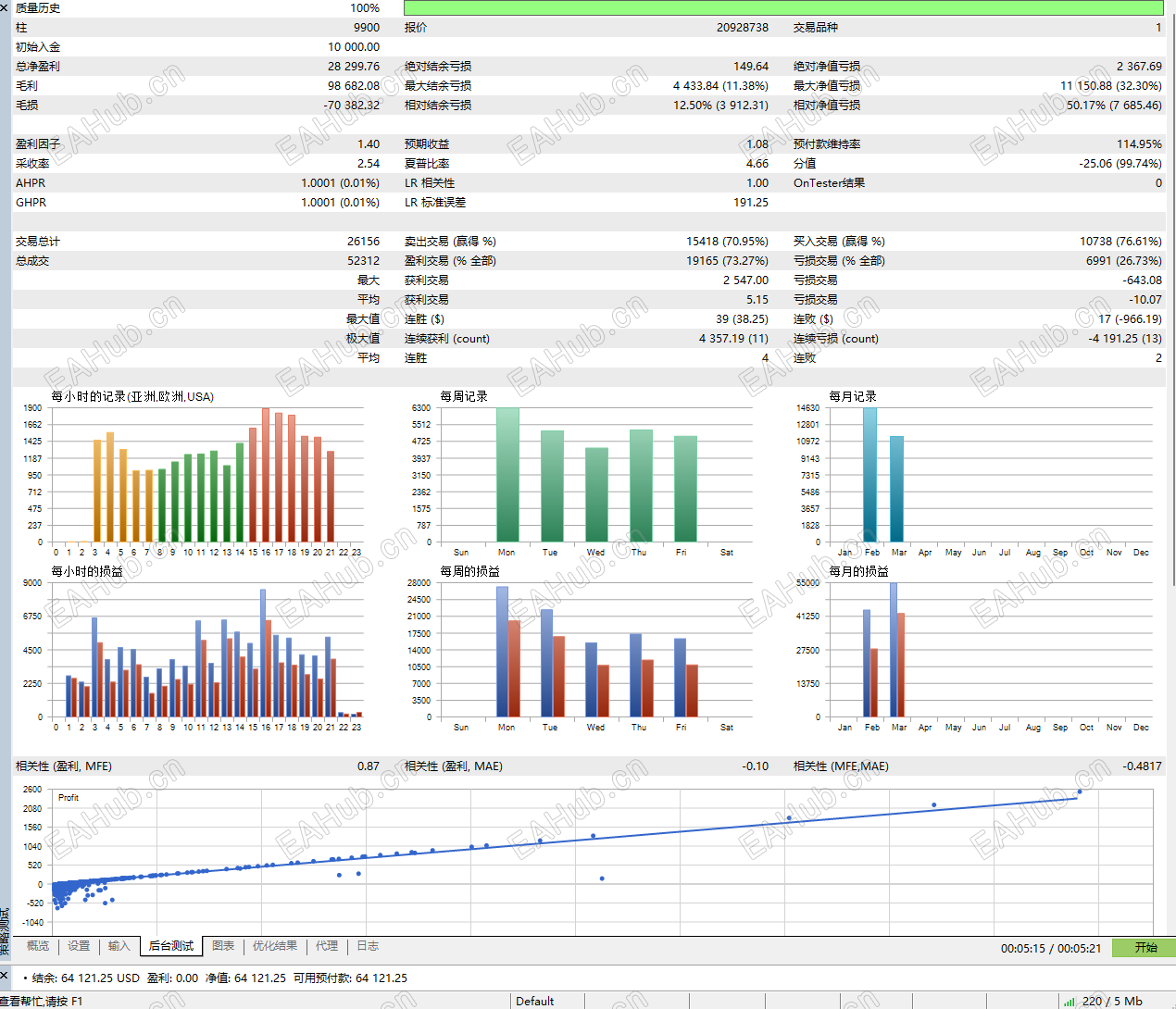Click the 相关性 (盈利, MFE) value 0.87
The height and width of the screenshot is (1009, 1176).
point(369,766)
